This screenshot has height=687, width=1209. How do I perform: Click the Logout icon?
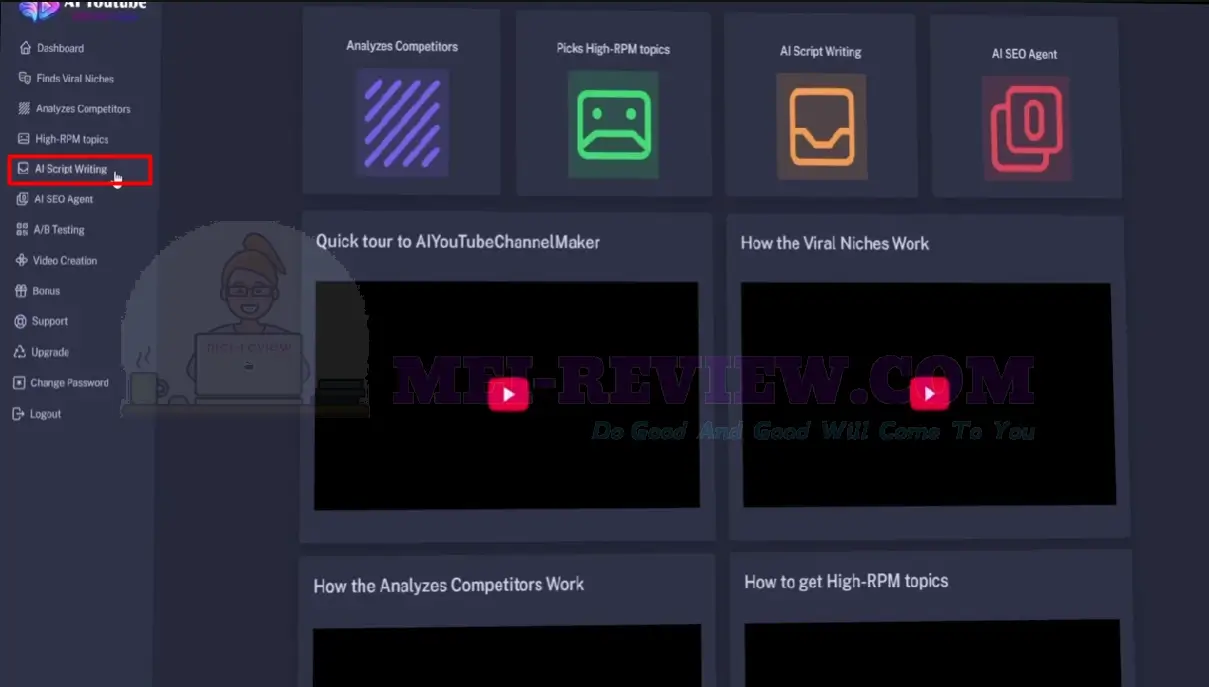tap(18, 414)
